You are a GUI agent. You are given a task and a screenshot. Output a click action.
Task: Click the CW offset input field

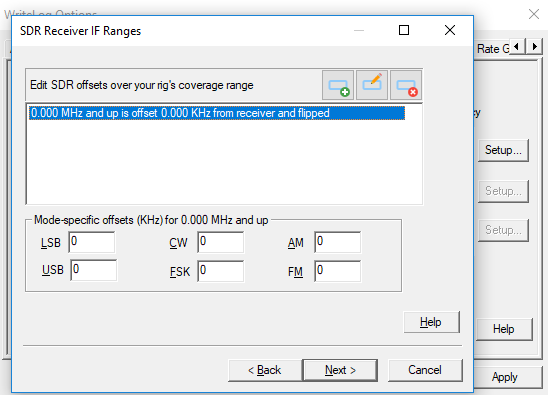[221, 242]
